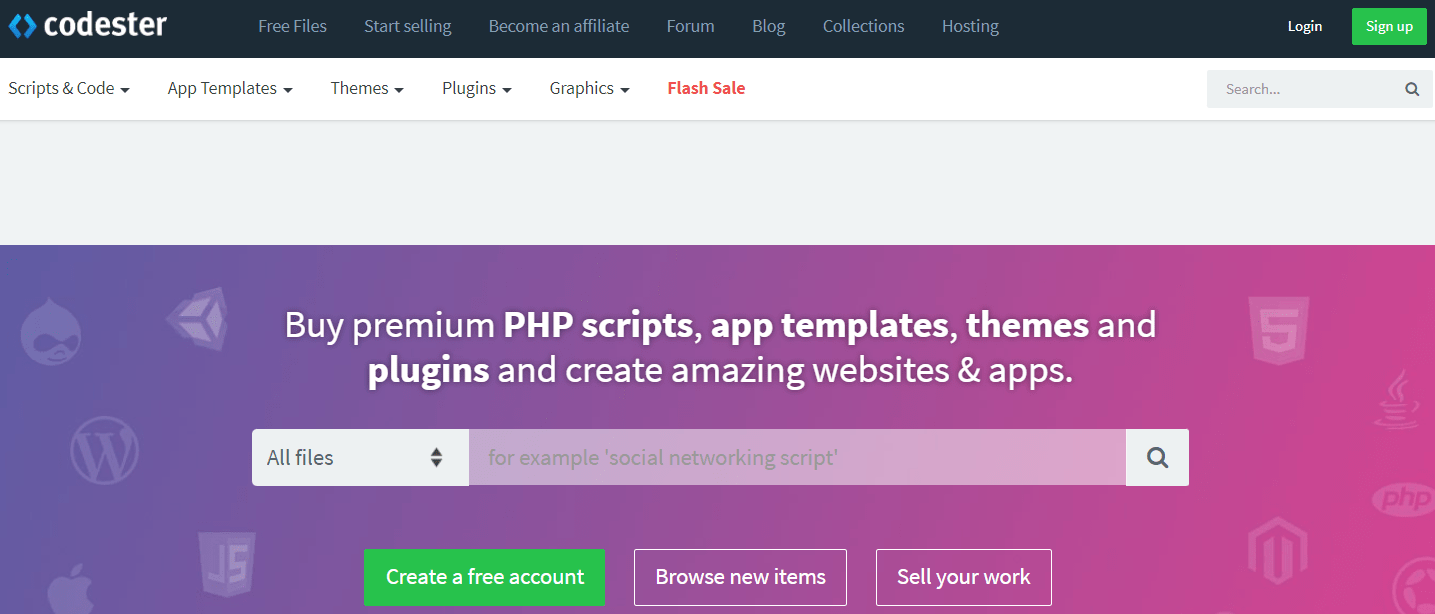Open the Graphics dropdown menu
The width and height of the screenshot is (1435, 614).
pos(589,88)
